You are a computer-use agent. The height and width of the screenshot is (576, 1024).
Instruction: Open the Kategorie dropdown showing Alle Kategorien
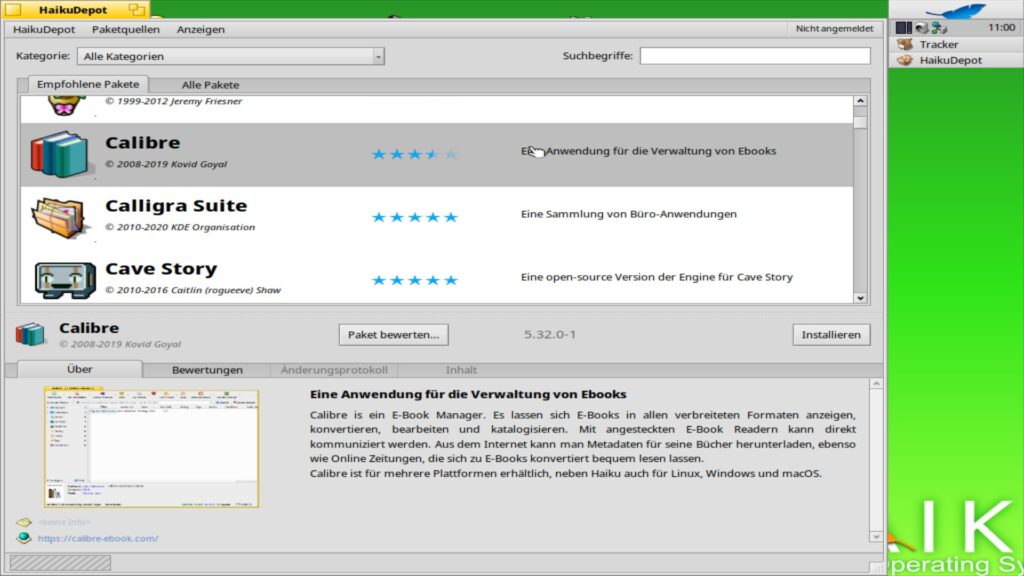tap(231, 56)
